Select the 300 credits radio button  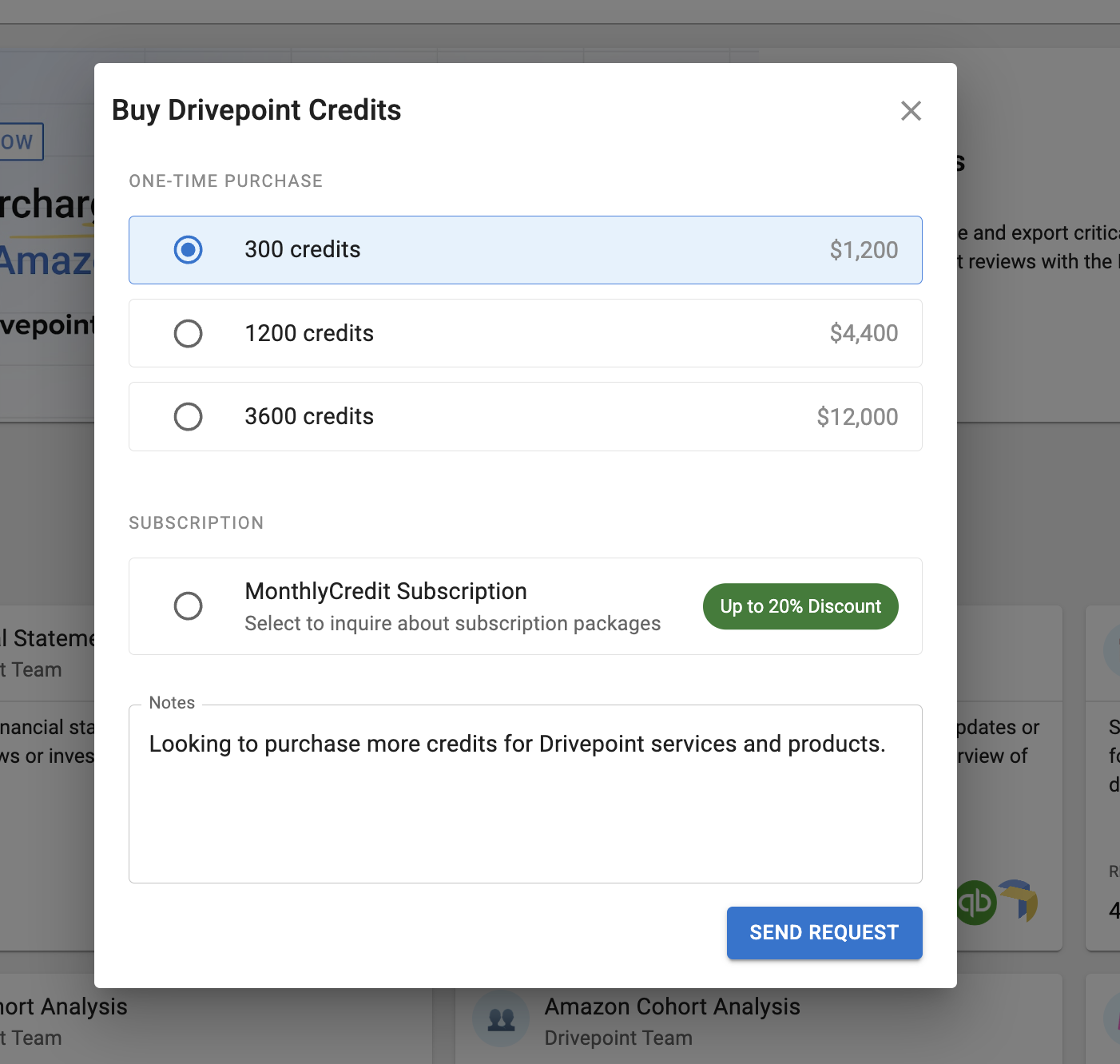pos(189,250)
